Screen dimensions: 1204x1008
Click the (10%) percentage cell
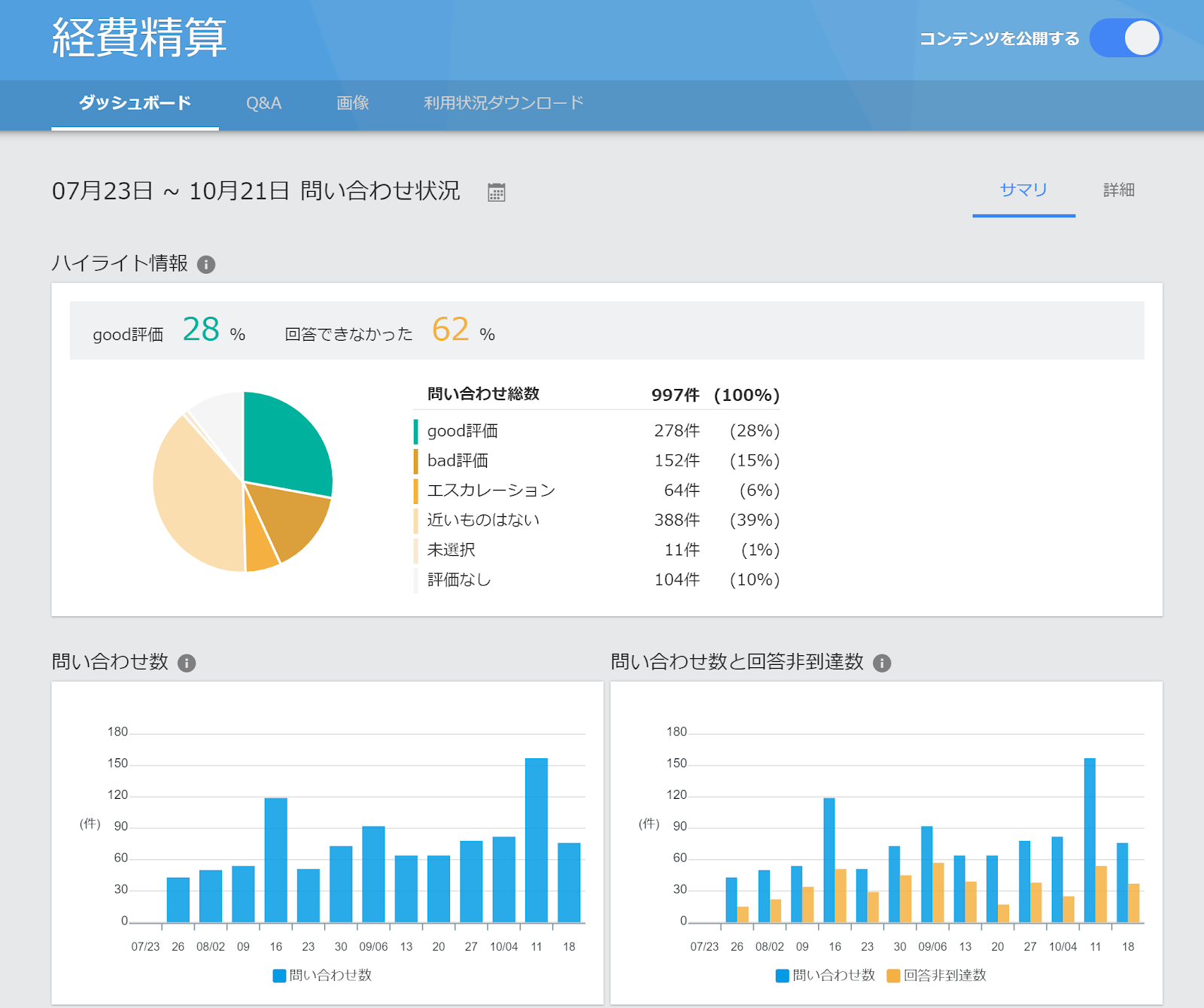pyautogui.click(x=755, y=580)
